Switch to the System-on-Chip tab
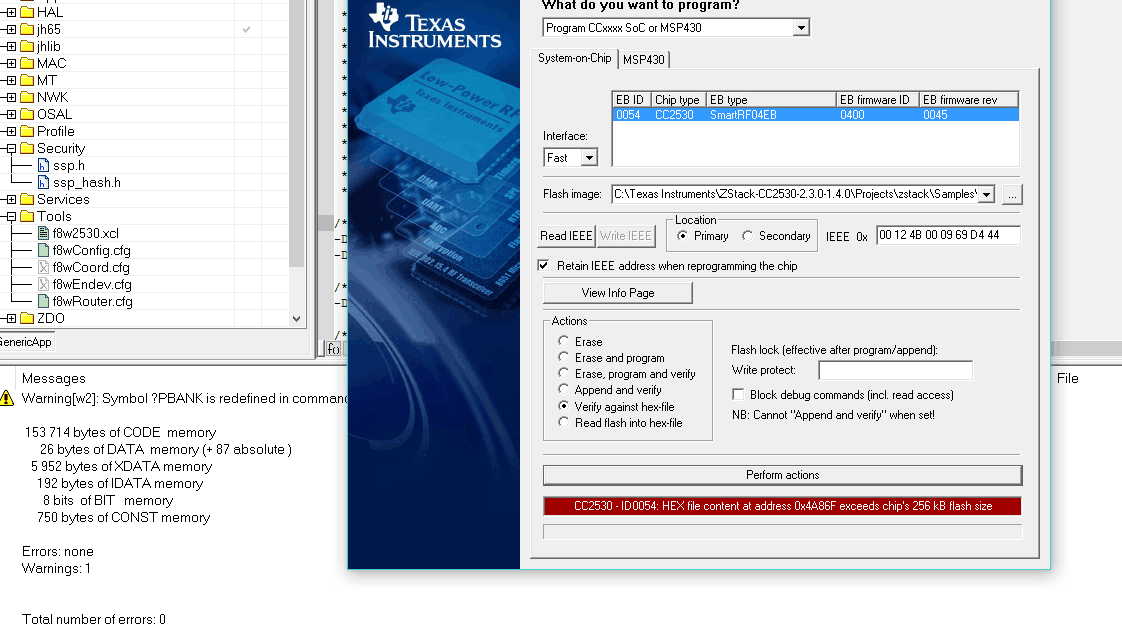Viewport: 1122px width, 624px height. (x=575, y=58)
